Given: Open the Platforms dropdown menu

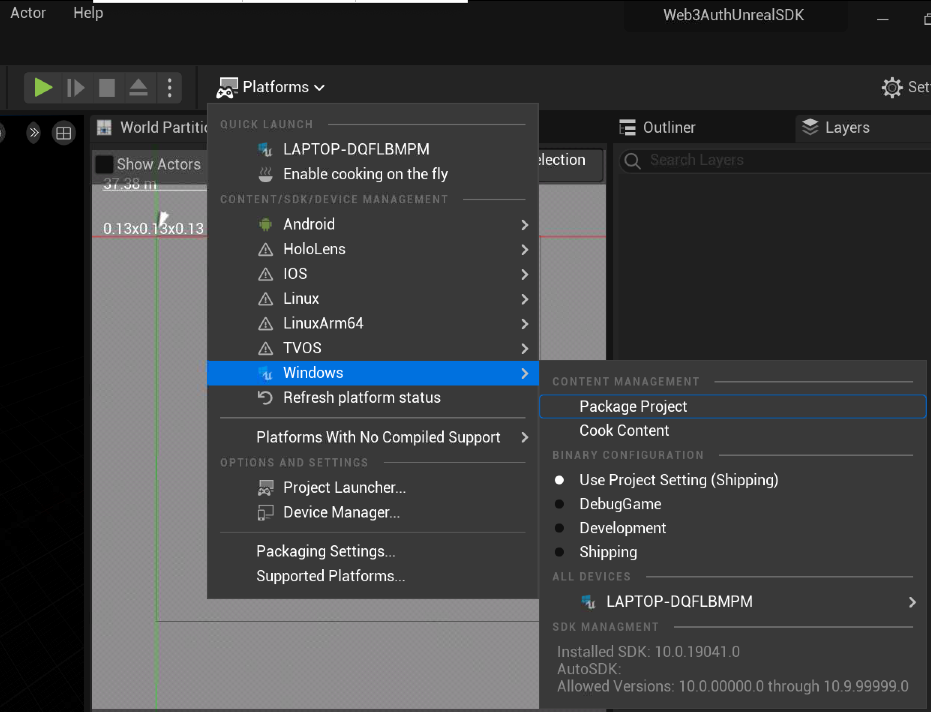Looking at the screenshot, I should tap(272, 87).
